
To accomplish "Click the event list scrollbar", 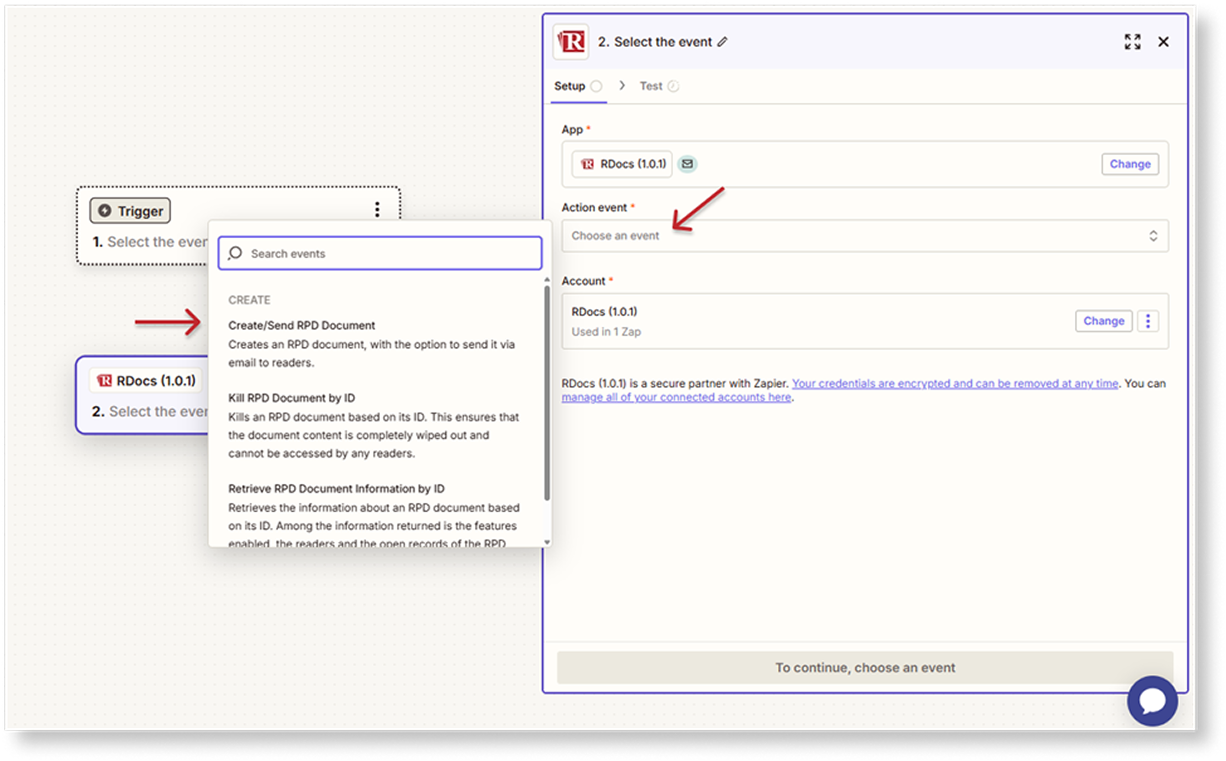I will (547, 393).
